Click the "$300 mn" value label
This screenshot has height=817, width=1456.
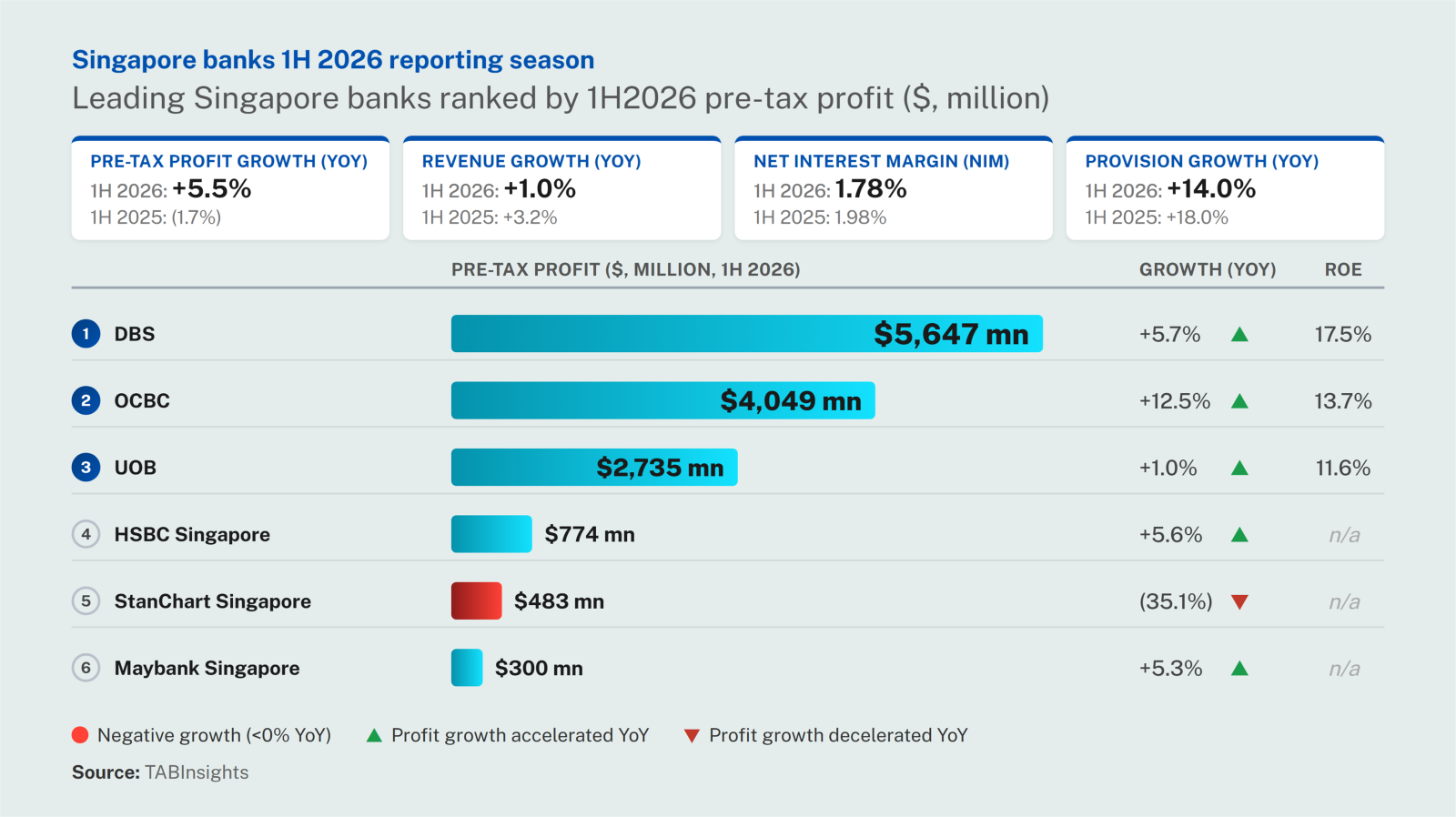pyautogui.click(x=539, y=668)
